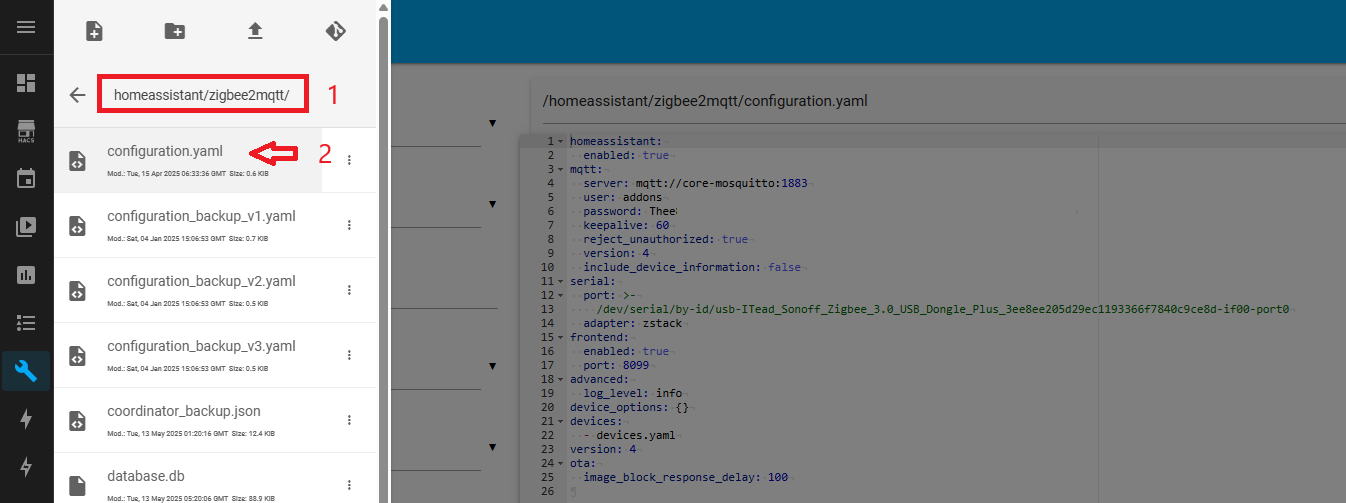The width and height of the screenshot is (1346, 503).
Task: Click the file icon beside configuration_backup_v3.yaml
Action: (x=77, y=355)
